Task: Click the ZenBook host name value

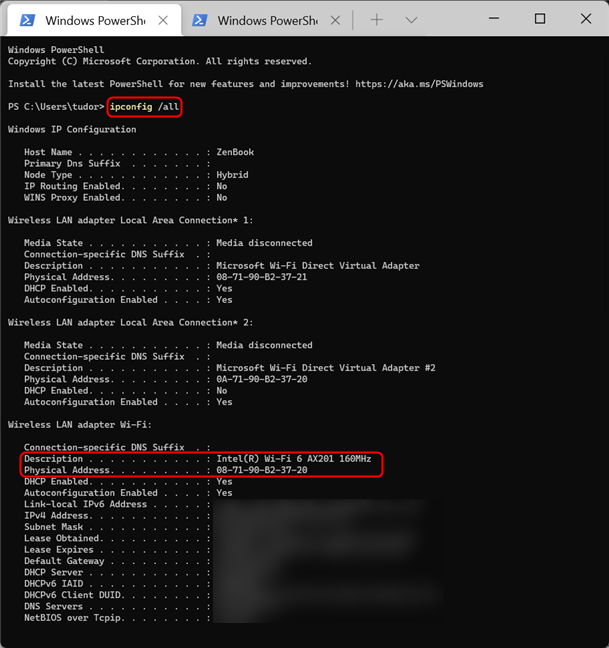Action: point(235,152)
